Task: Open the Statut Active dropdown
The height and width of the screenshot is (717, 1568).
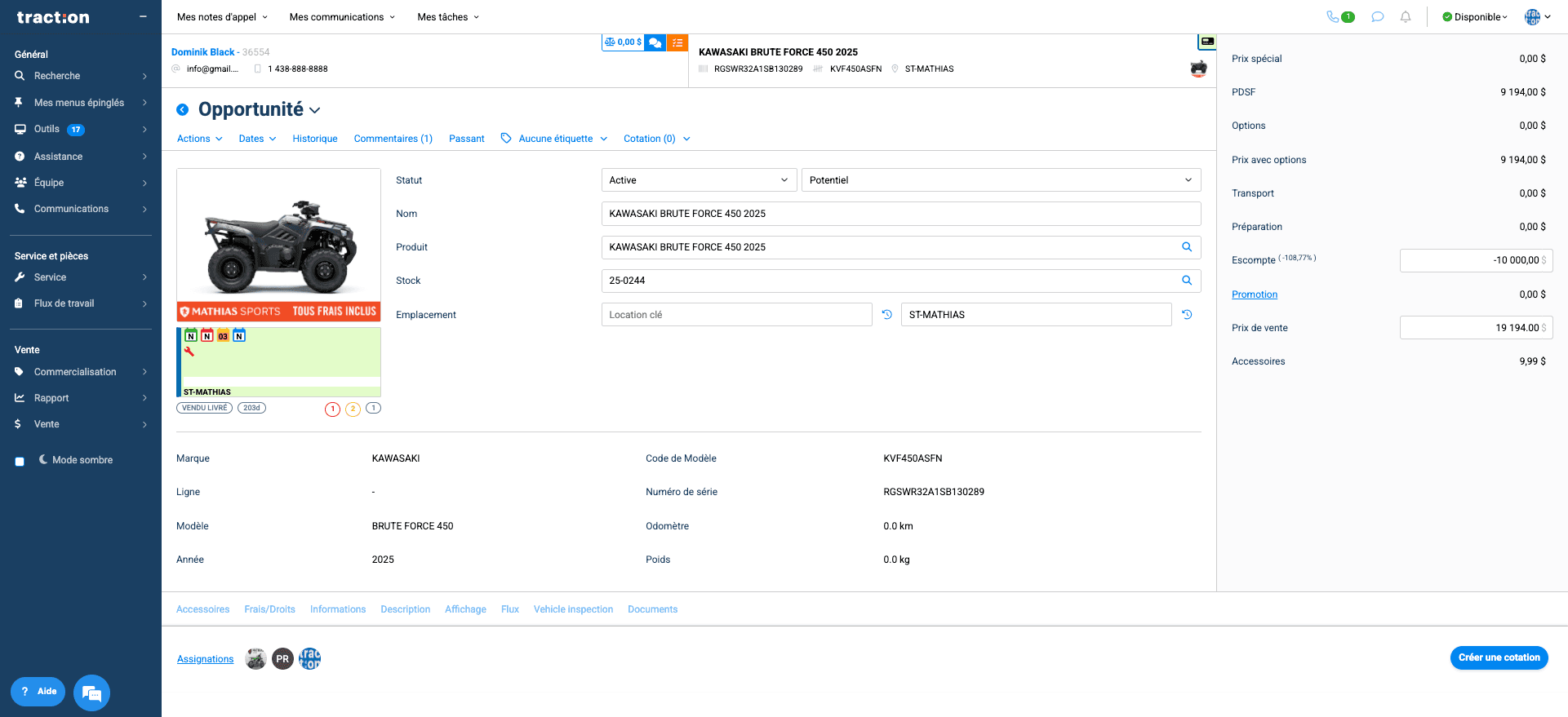Action: click(x=699, y=180)
